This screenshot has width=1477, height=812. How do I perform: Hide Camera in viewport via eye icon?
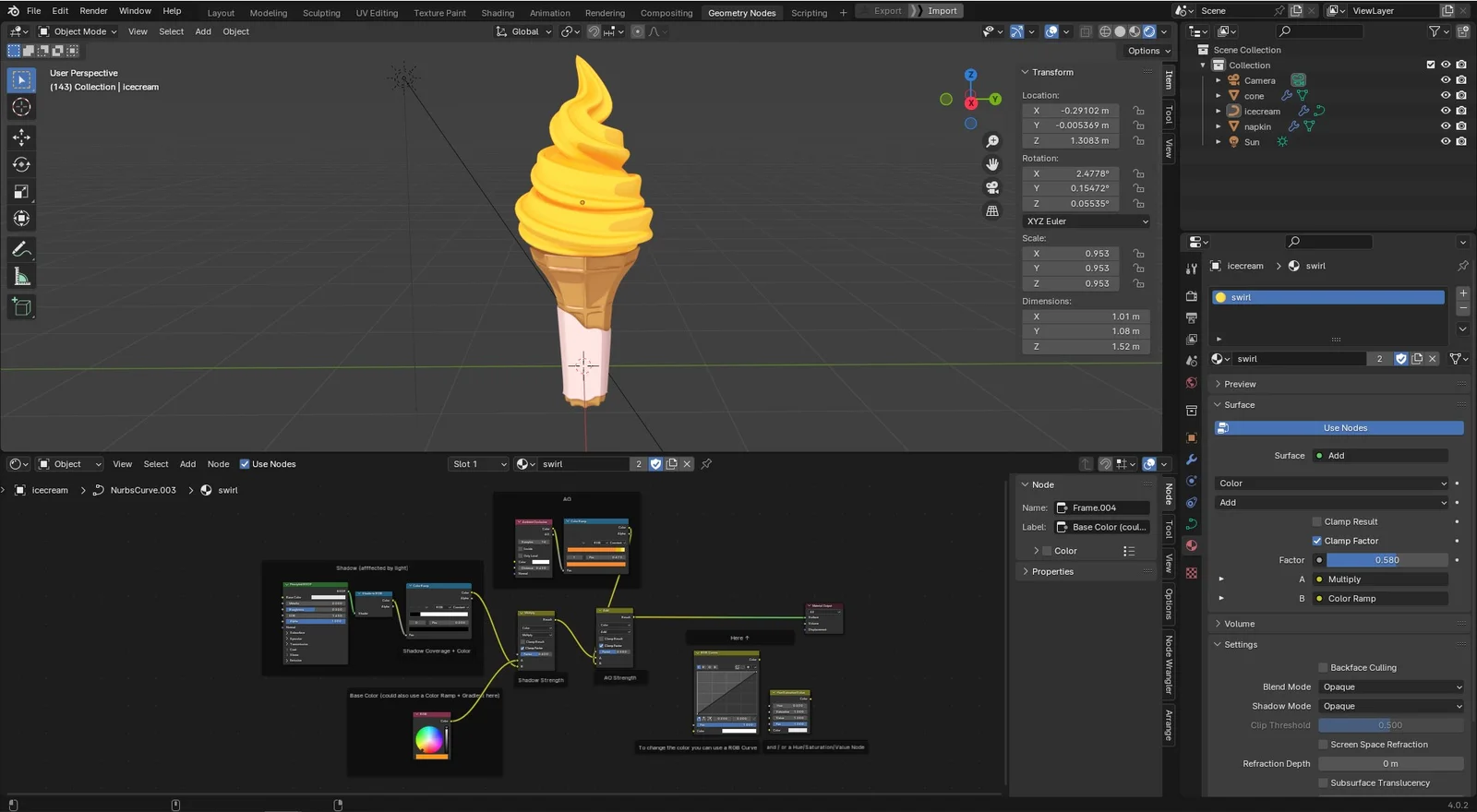(x=1446, y=80)
